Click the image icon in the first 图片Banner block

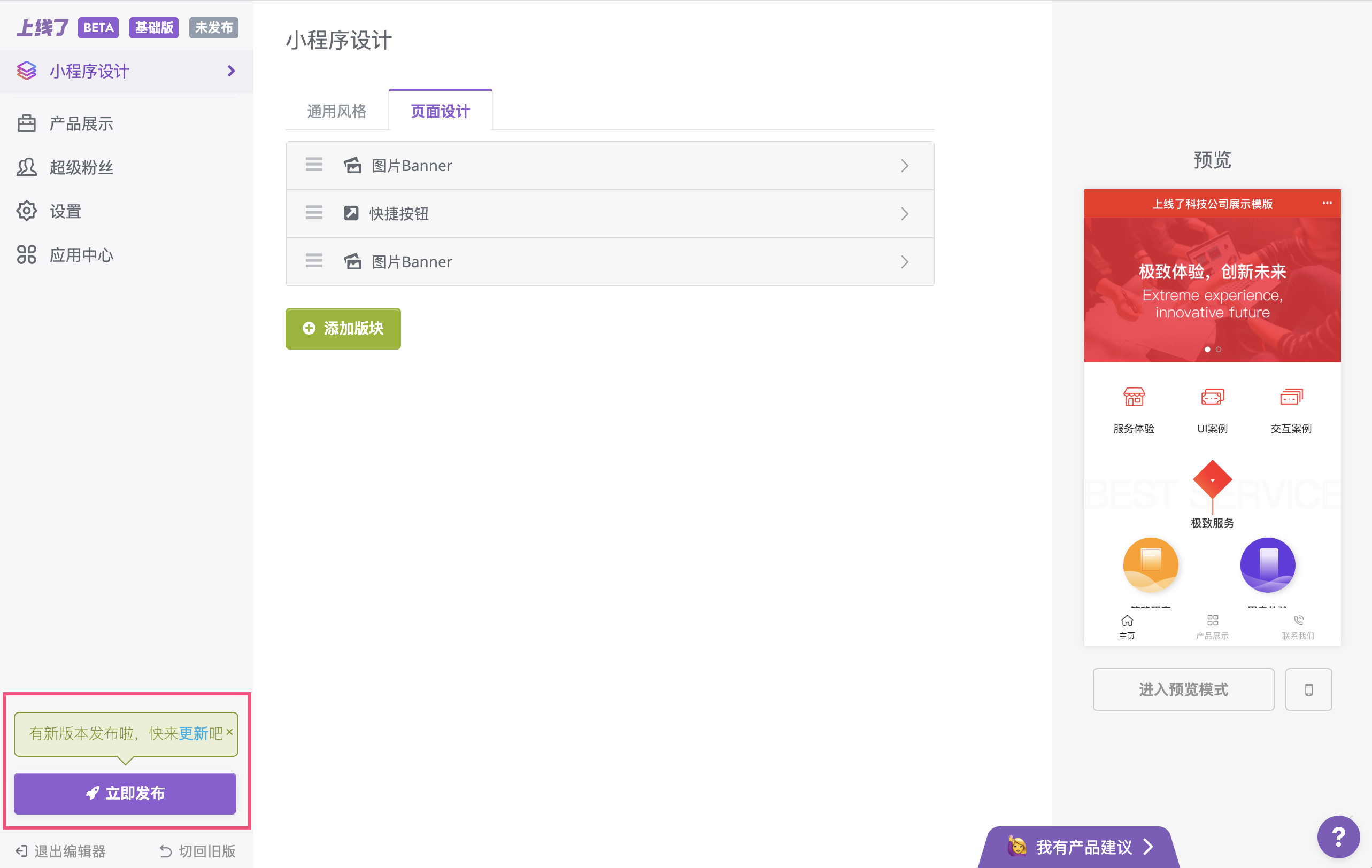[x=352, y=165]
